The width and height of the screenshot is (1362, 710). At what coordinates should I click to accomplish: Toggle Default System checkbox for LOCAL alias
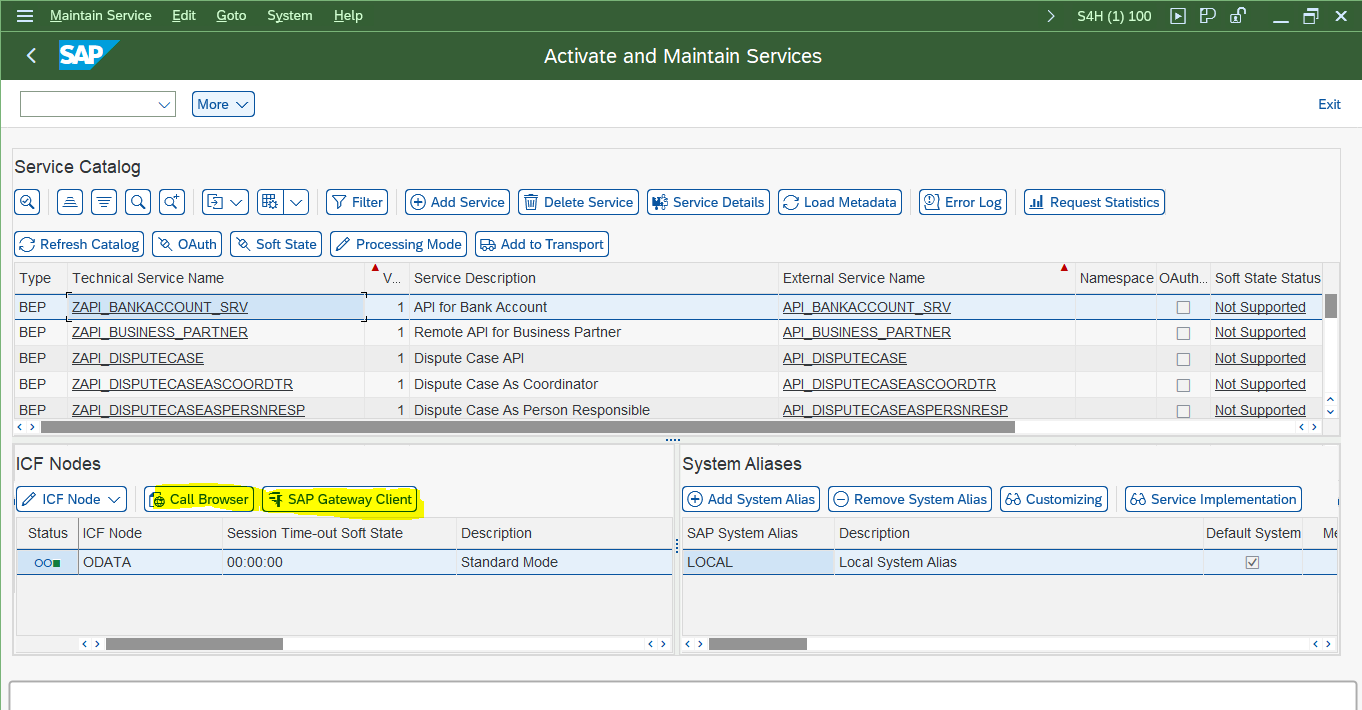[1252, 563]
